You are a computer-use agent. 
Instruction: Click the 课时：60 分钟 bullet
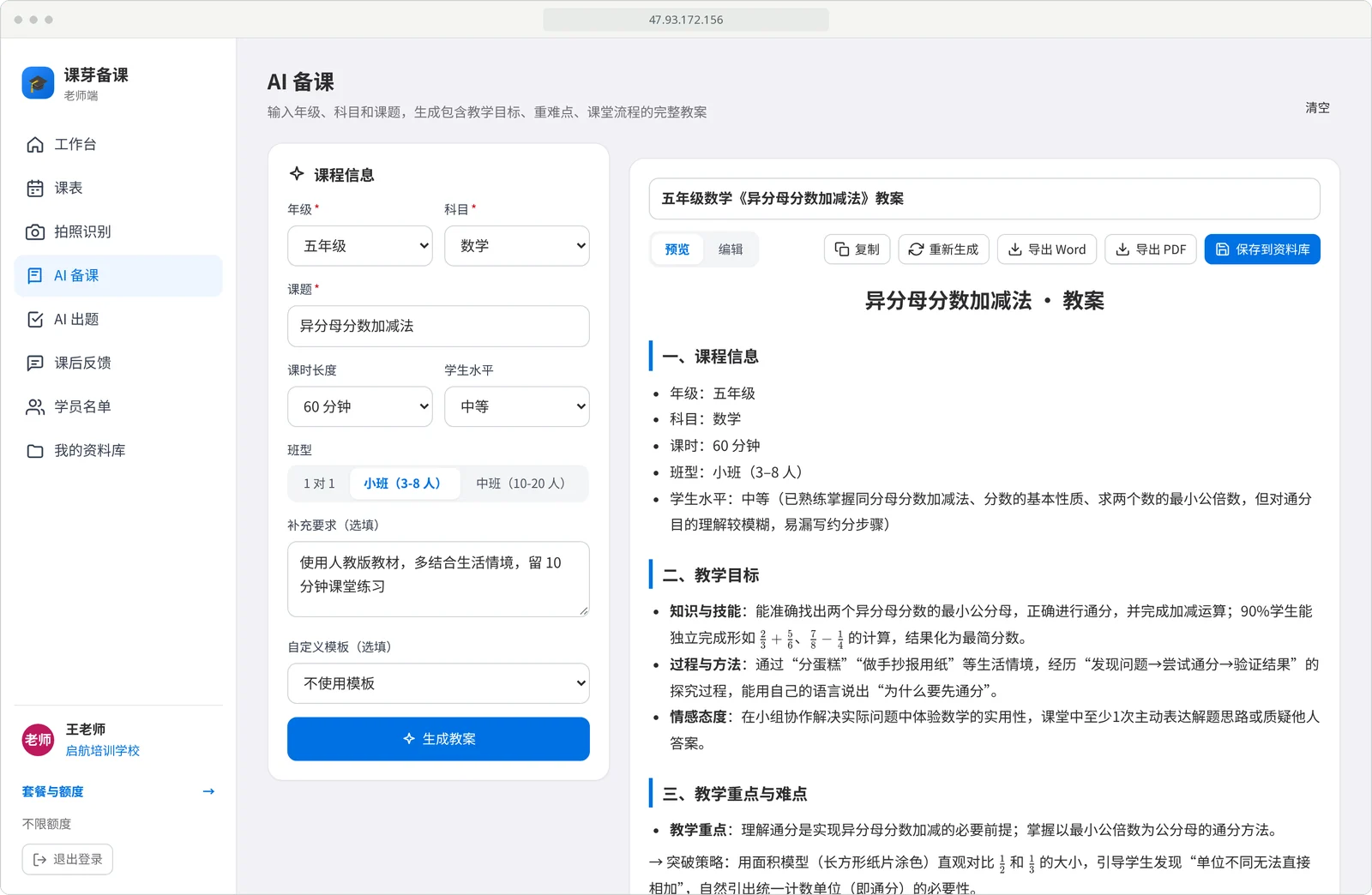(x=715, y=446)
